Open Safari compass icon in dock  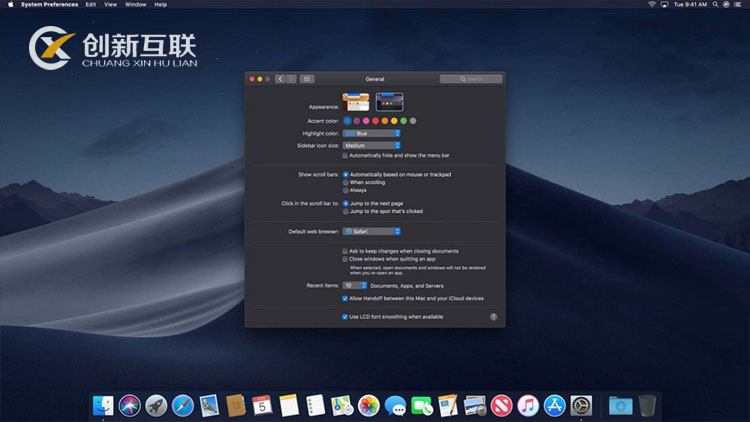click(x=182, y=405)
